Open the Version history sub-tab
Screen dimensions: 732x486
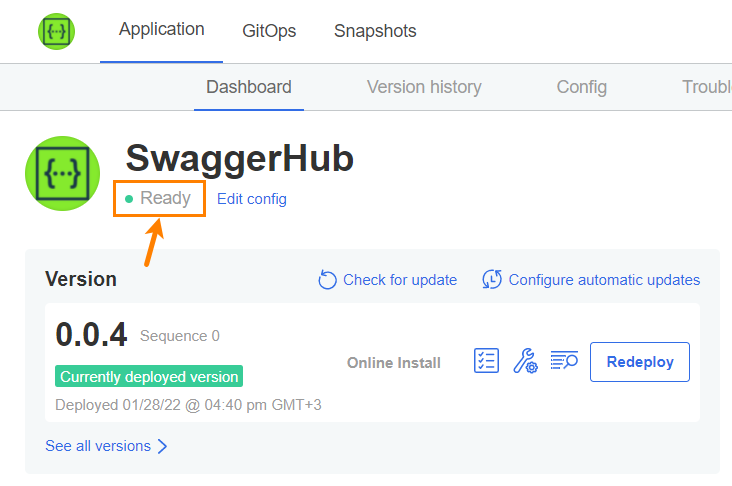point(424,87)
